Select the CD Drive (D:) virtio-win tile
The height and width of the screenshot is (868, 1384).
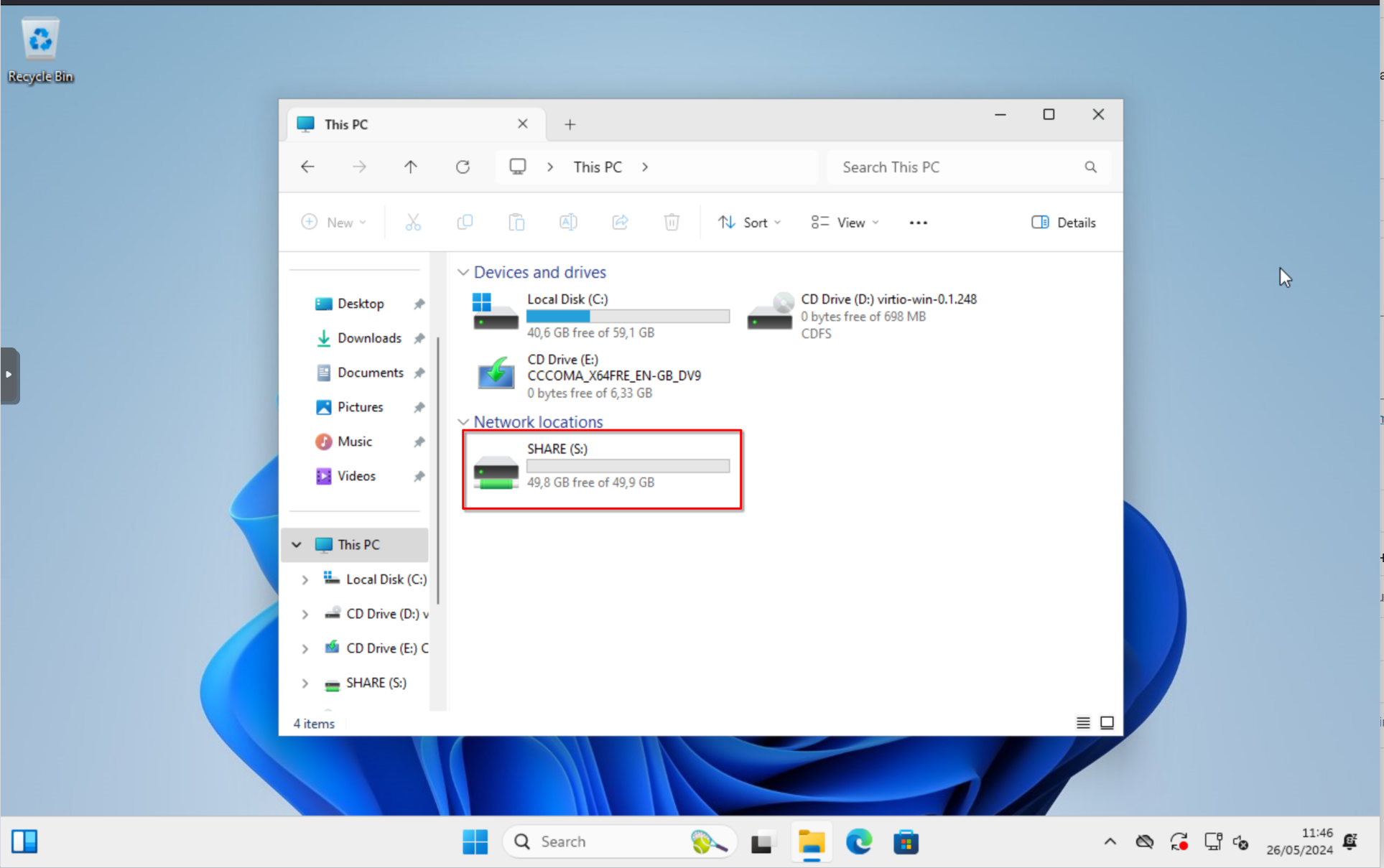(862, 315)
